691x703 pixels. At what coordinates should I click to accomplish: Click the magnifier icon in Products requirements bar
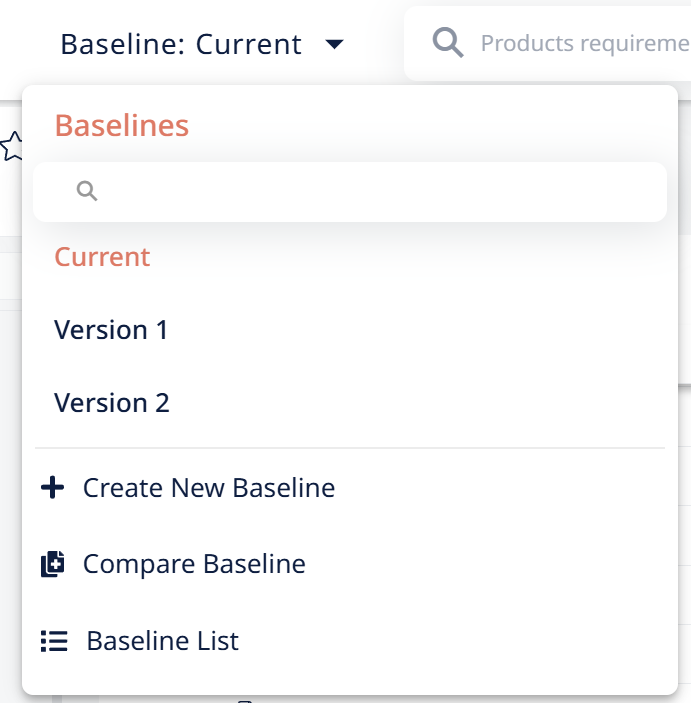(448, 43)
